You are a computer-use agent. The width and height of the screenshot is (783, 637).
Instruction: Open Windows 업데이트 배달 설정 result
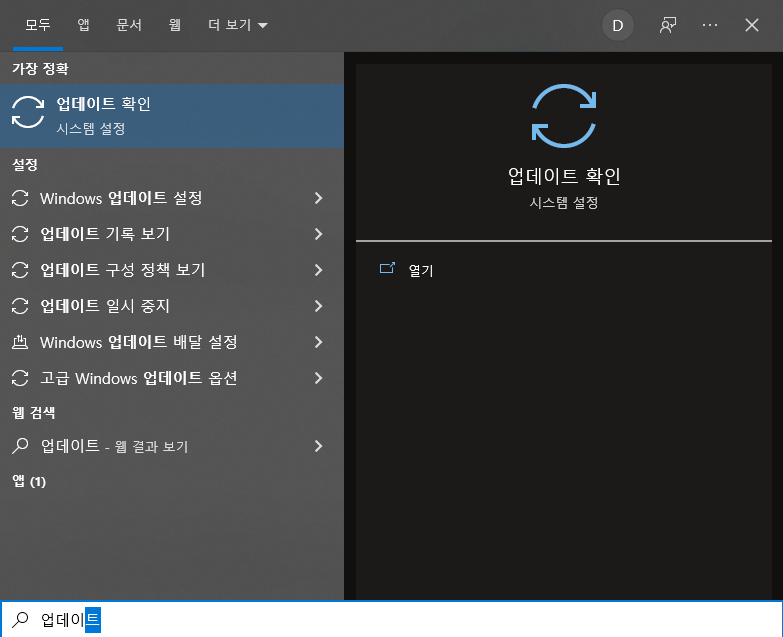point(172,342)
